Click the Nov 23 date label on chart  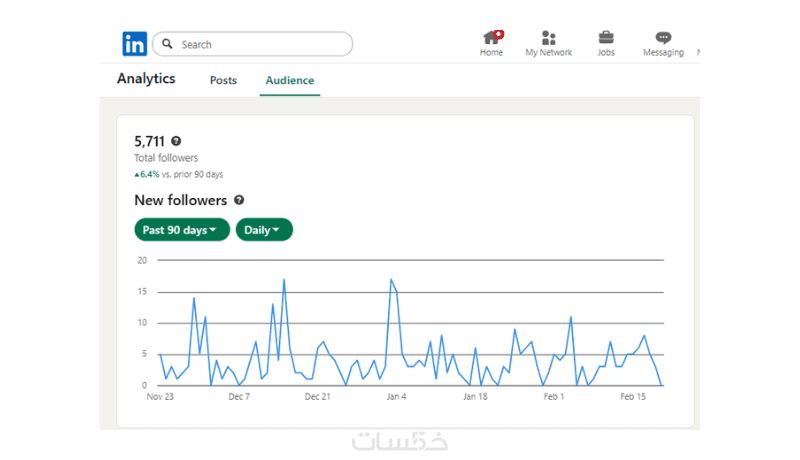coord(160,397)
